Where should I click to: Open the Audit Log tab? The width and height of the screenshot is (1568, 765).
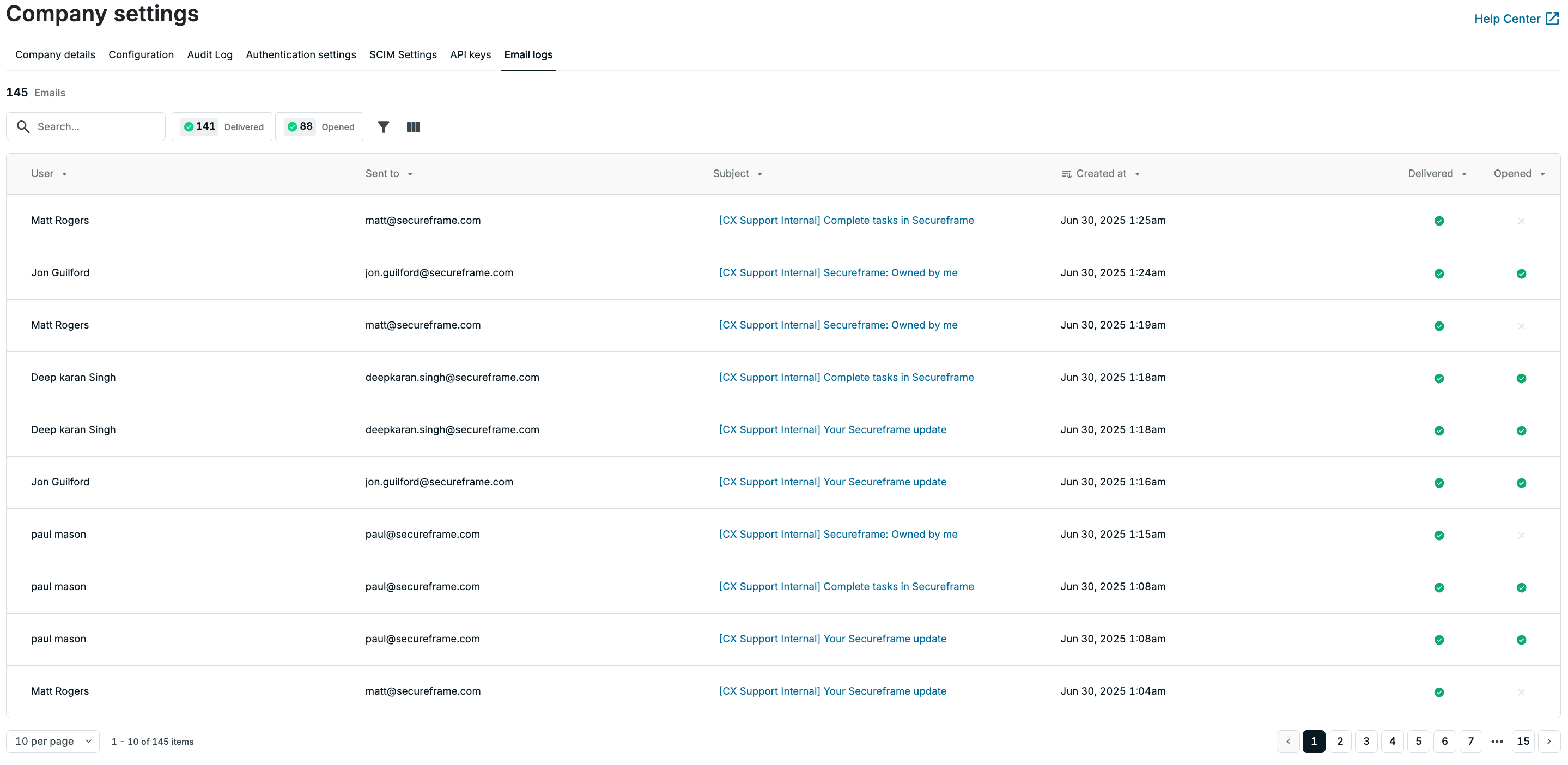click(x=210, y=55)
